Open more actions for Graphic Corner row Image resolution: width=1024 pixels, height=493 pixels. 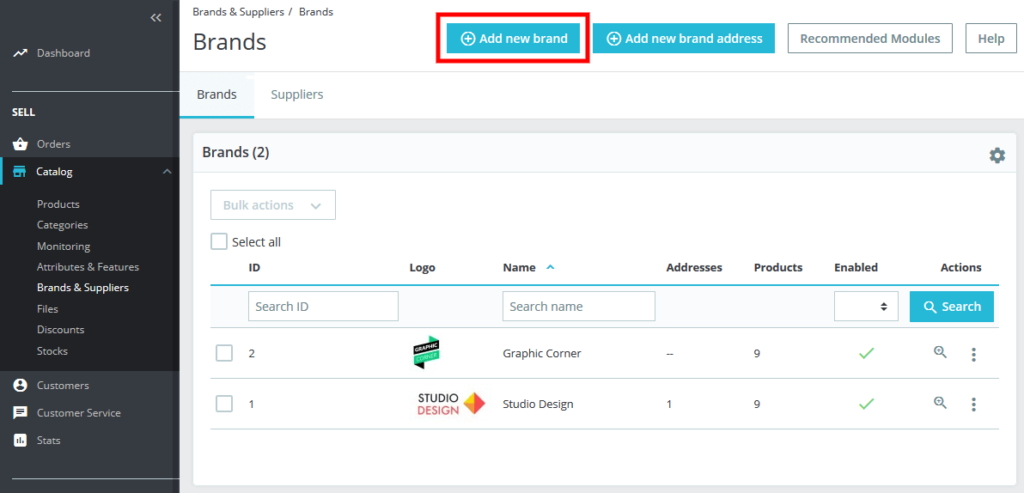pos(973,354)
